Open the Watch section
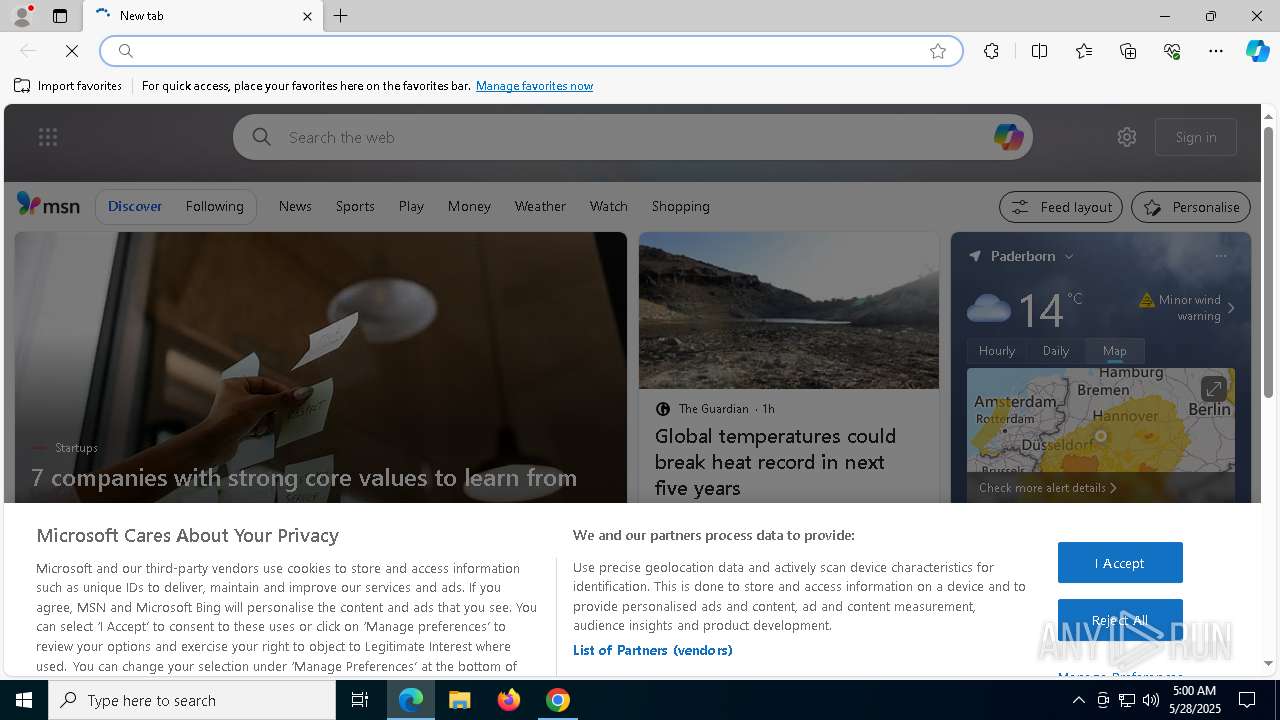 point(608,206)
